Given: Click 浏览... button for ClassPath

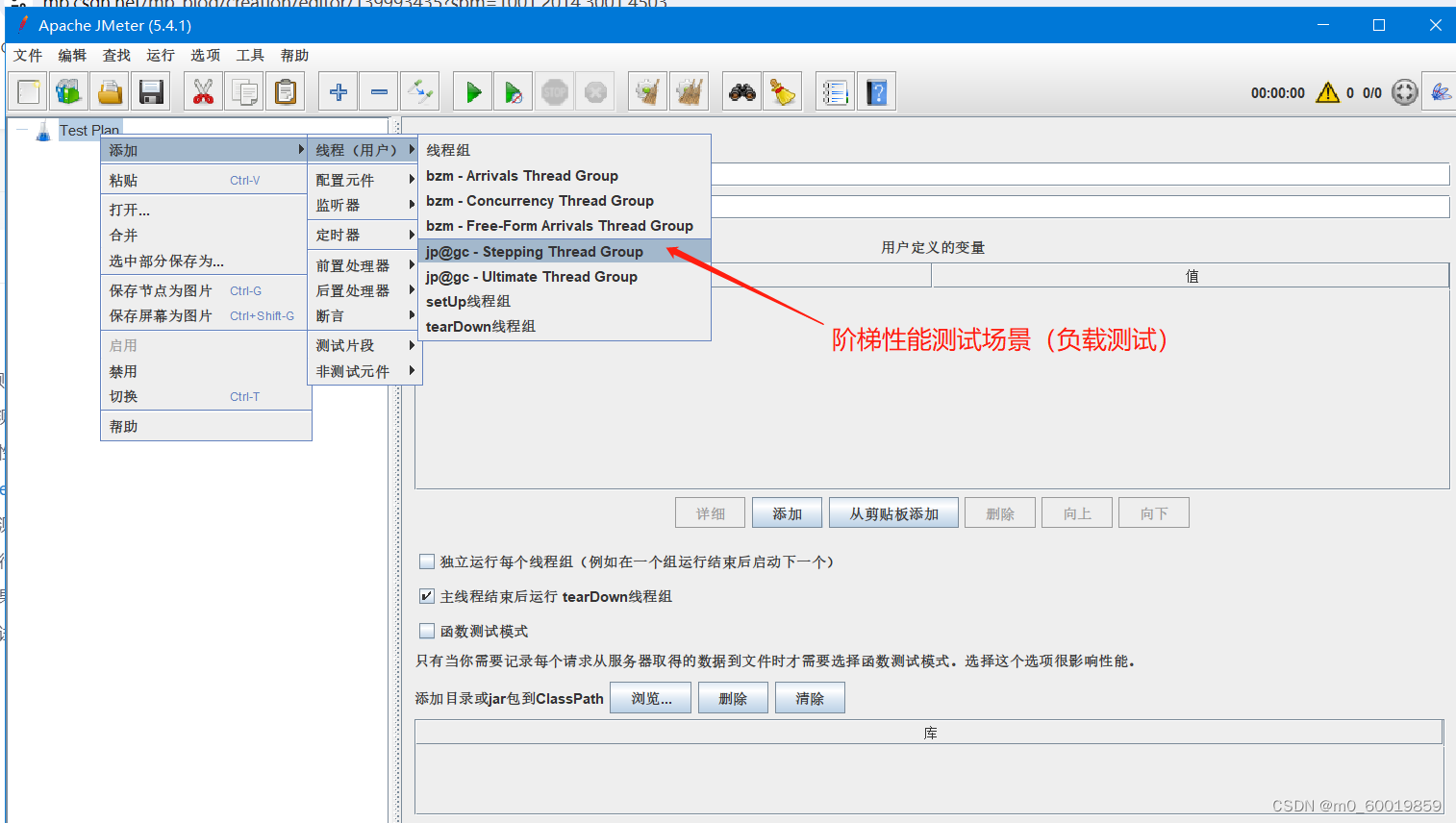Looking at the screenshot, I should (x=651, y=698).
